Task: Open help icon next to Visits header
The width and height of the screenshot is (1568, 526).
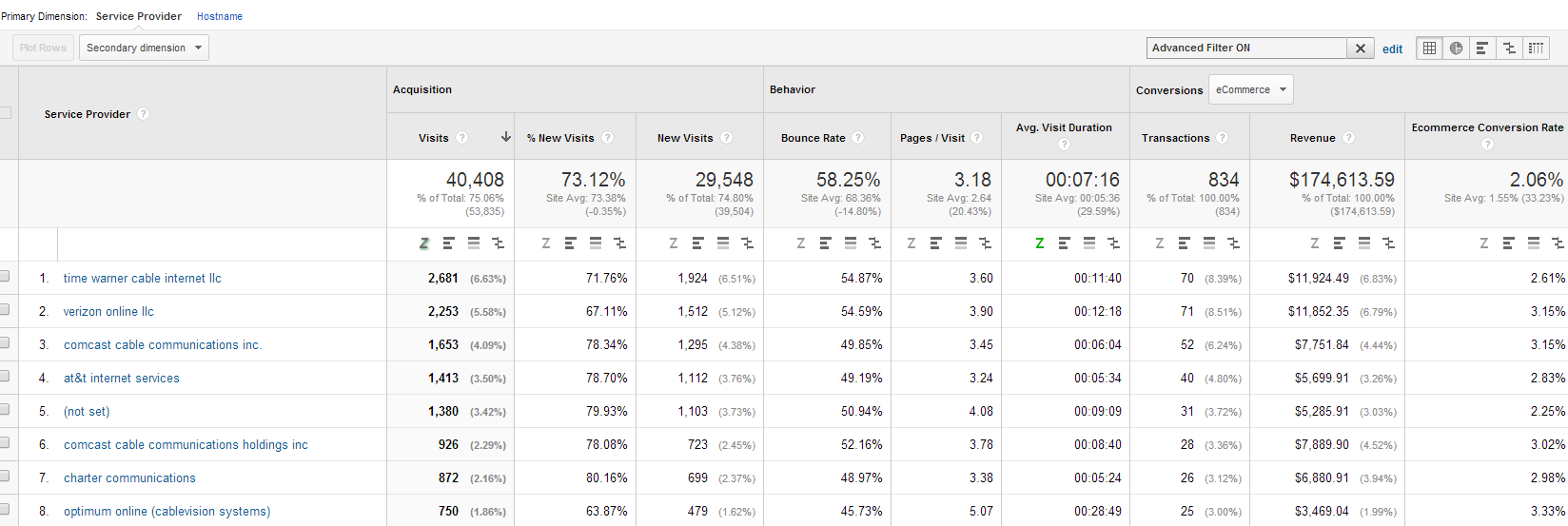Action: click(461, 138)
